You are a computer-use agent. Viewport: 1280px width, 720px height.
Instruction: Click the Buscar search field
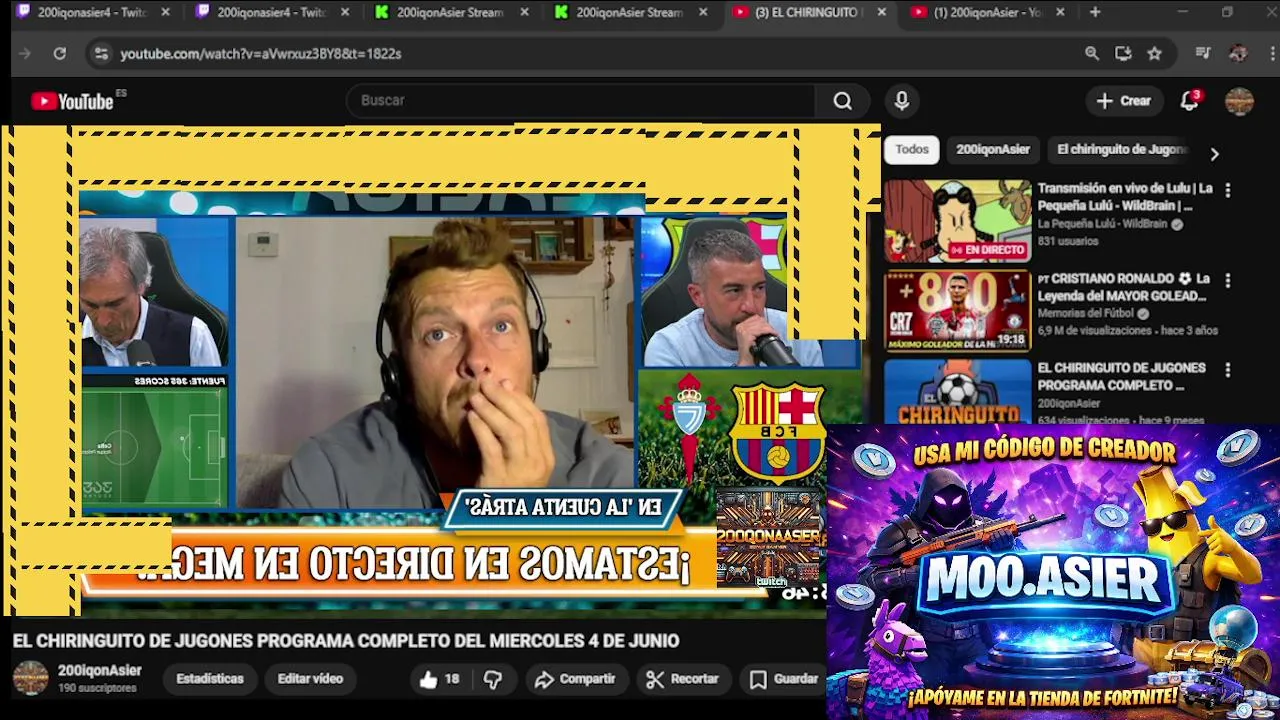(580, 100)
